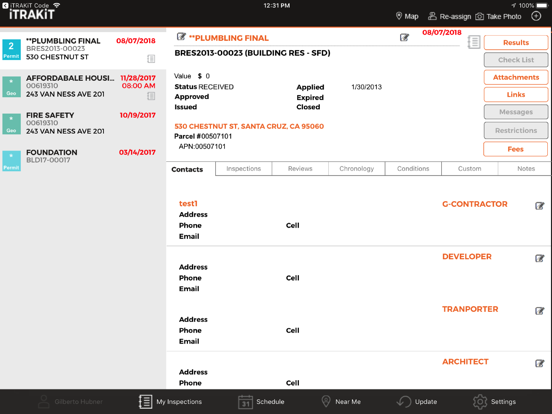The height and width of the screenshot is (414, 552).
Task: Open the Map location pin icon
Action: pos(399,16)
